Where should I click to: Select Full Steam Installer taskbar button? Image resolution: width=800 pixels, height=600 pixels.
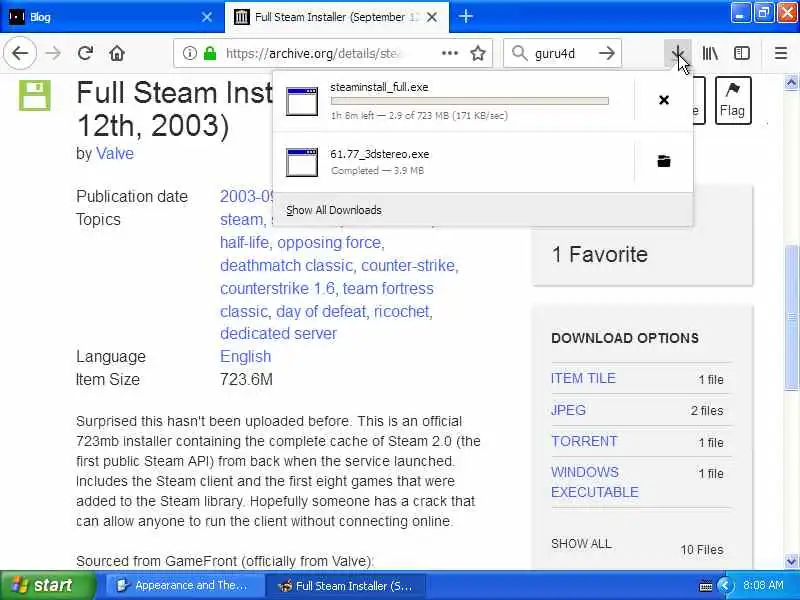(345, 585)
